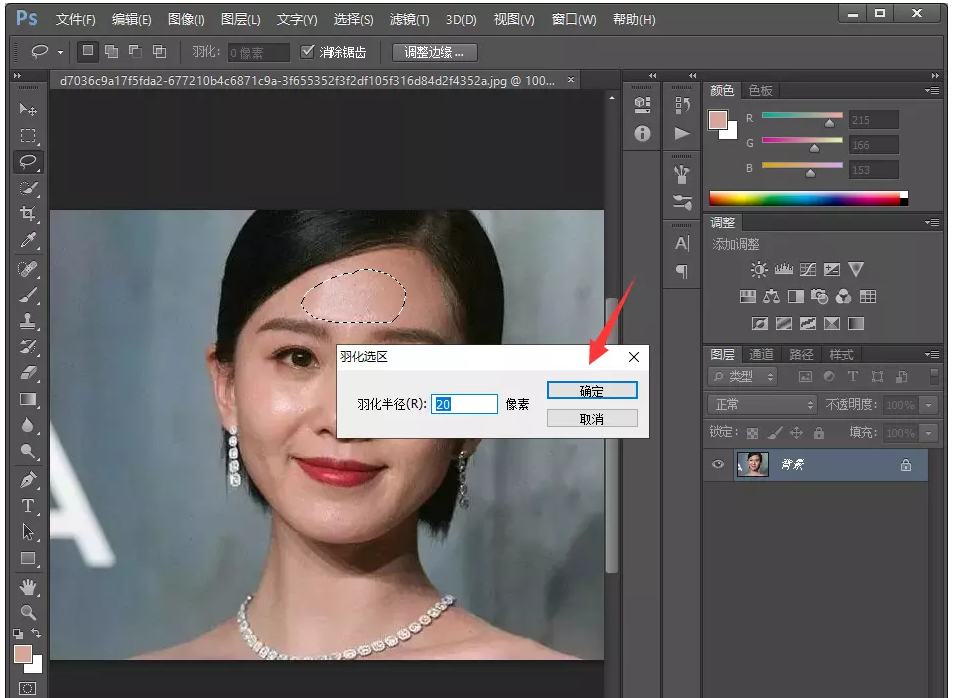Open the blend mode 正常 dropdown

tap(762, 405)
